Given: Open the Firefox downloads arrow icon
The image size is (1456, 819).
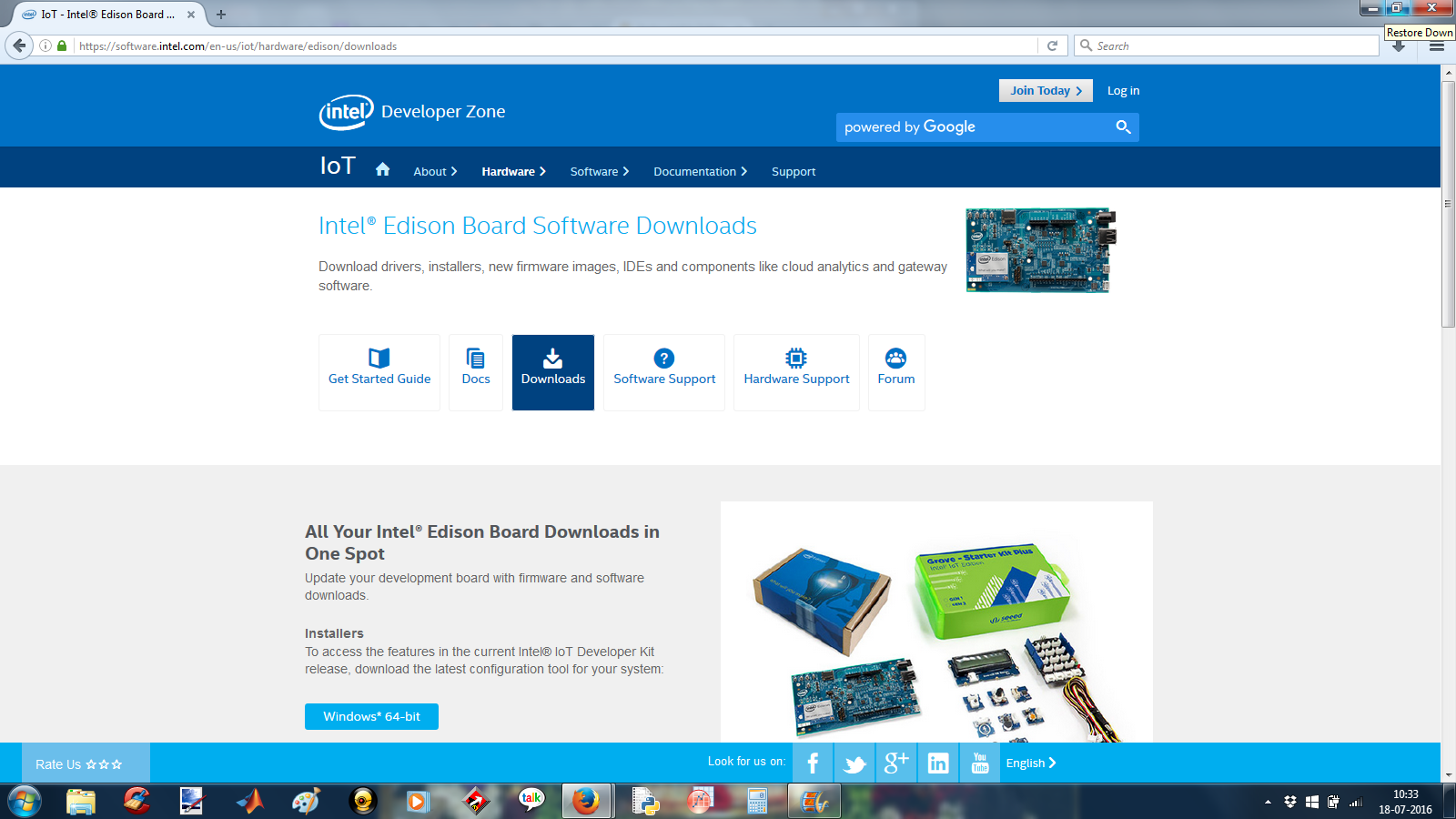Looking at the screenshot, I should pyautogui.click(x=1399, y=47).
